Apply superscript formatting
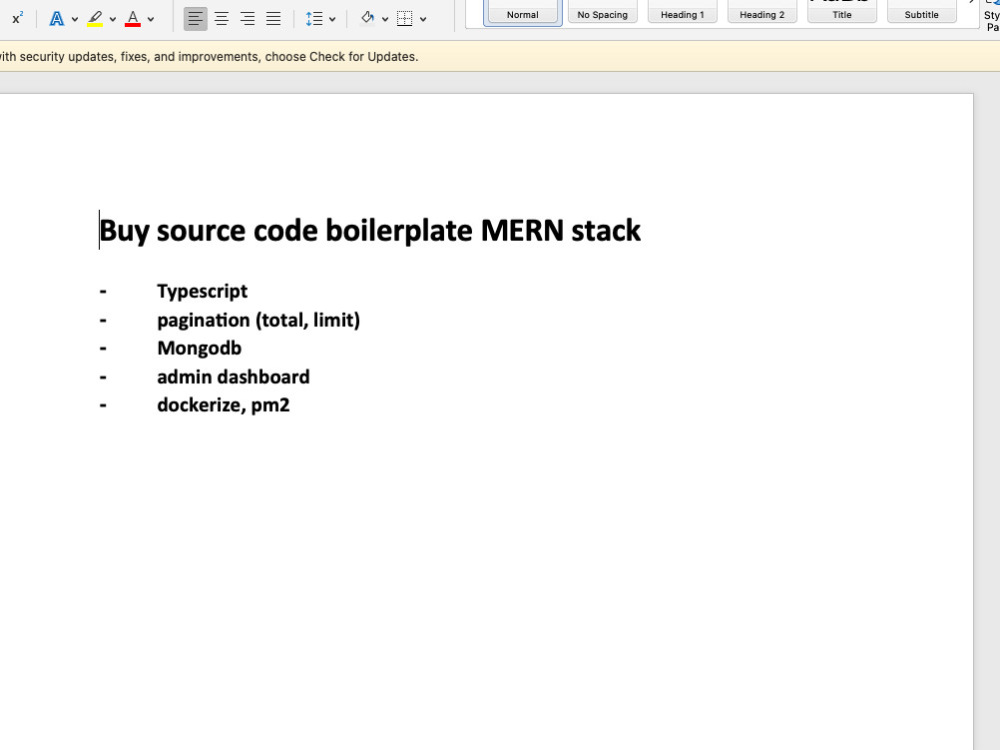The height and width of the screenshot is (750, 1000). 17,18
